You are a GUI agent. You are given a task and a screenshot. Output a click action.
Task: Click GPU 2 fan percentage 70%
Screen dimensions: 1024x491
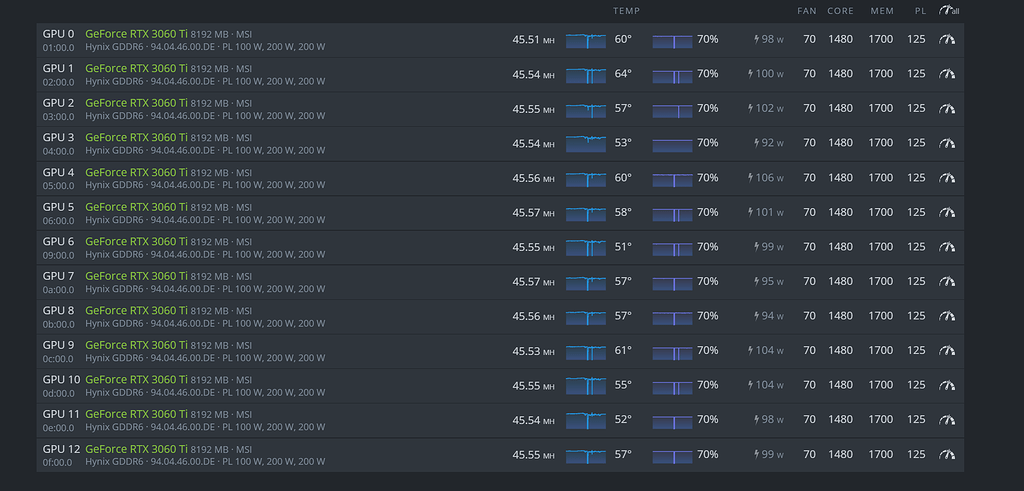[708, 108]
